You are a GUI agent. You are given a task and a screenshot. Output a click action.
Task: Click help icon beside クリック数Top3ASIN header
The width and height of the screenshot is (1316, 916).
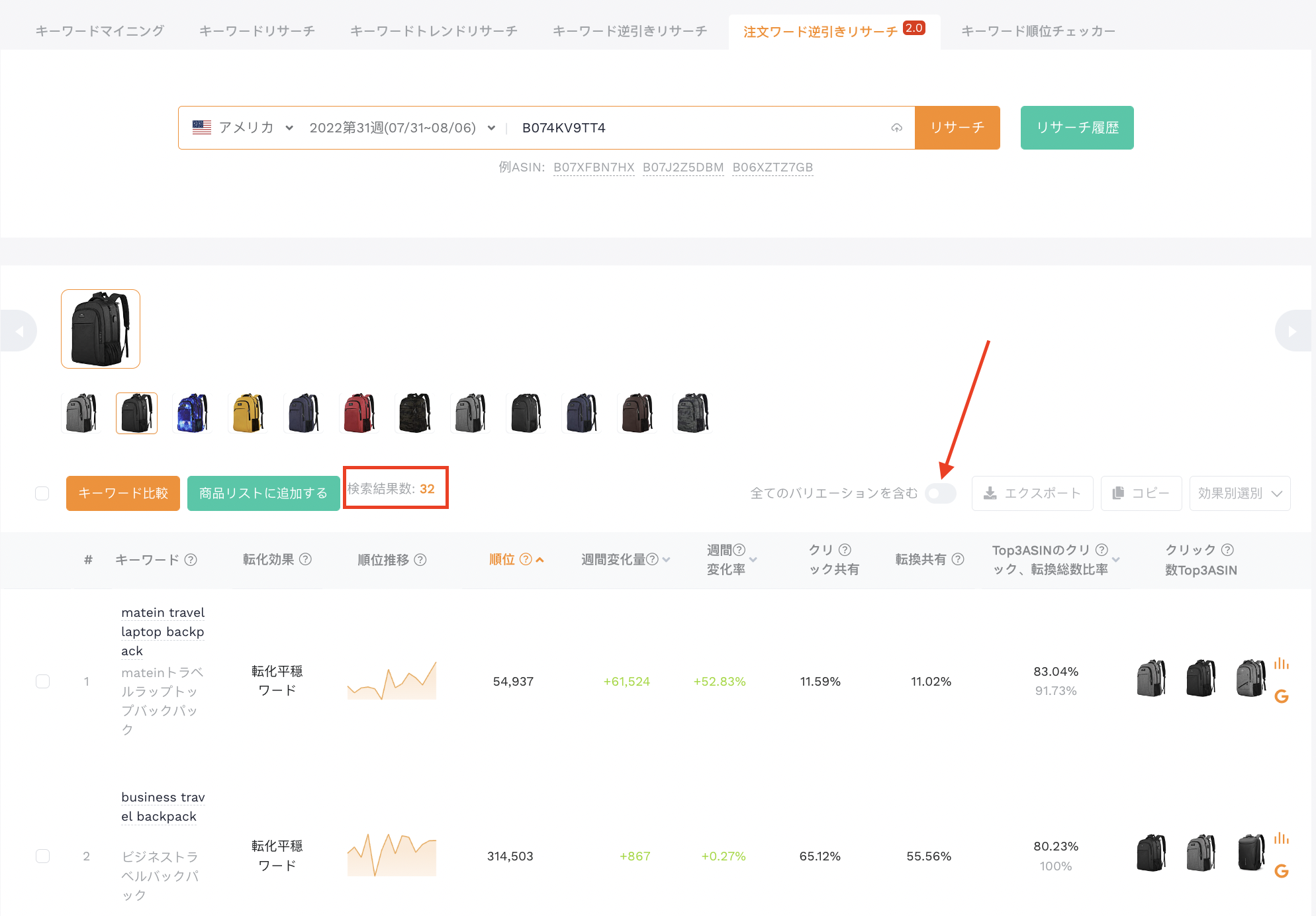tap(1227, 549)
